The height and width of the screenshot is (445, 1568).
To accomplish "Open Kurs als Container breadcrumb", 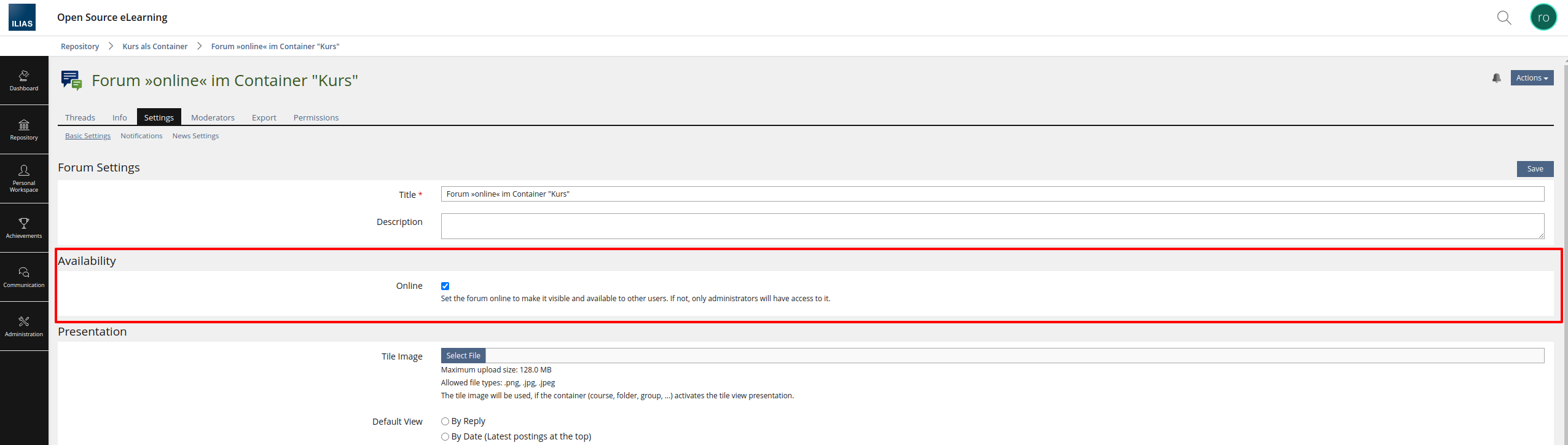I will (x=155, y=46).
